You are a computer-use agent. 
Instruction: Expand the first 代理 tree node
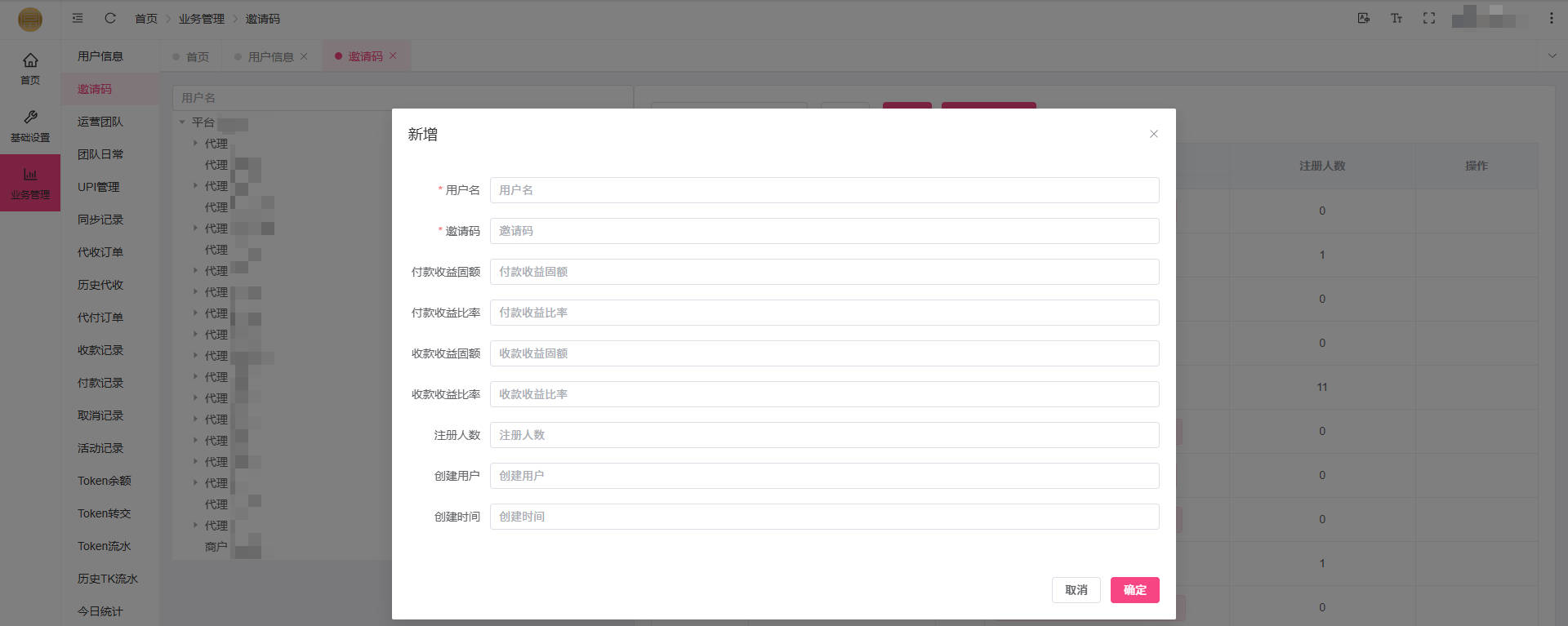pos(195,144)
